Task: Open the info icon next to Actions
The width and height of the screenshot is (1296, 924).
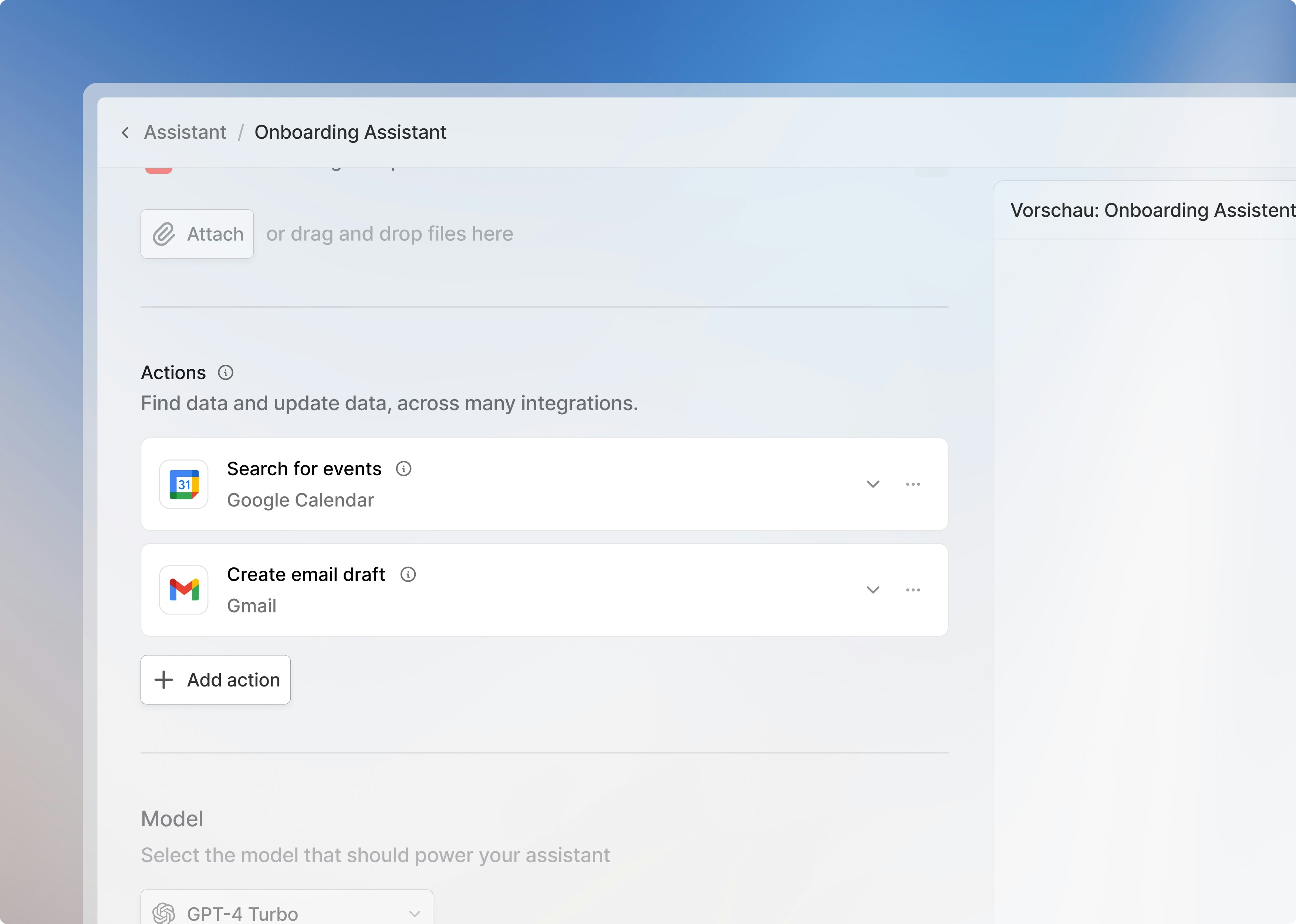Action: tap(226, 373)
